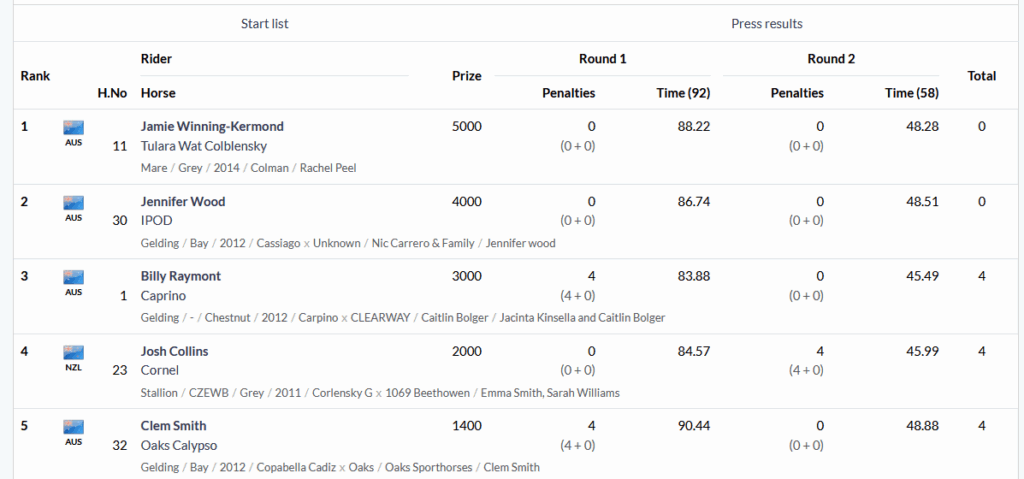Select rider Billy Raymont's name
The image size is (1024, 479).
tap(181, 276)
